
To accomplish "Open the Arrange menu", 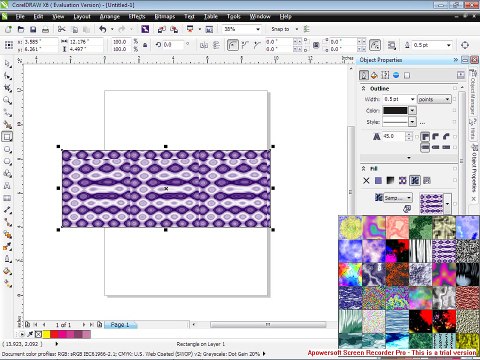I will [x=110, y=16].
